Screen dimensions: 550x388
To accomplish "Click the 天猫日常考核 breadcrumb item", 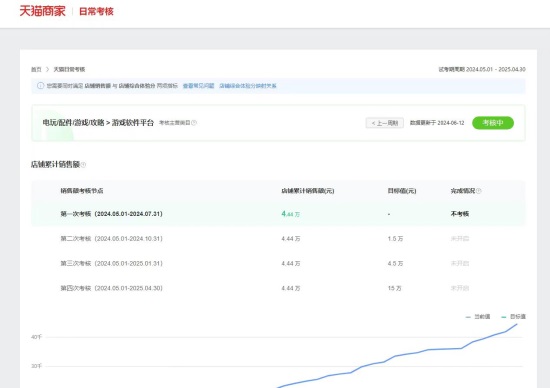I will point(69,69).
